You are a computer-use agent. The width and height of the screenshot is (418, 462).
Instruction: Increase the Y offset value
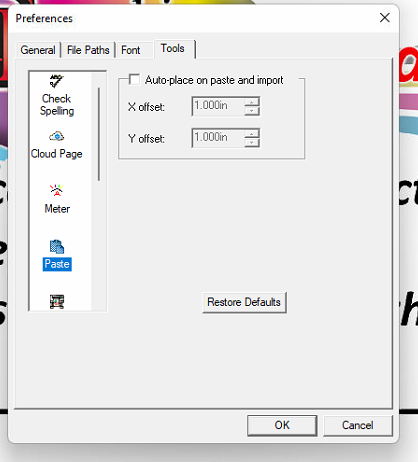(x=252, y=134)
